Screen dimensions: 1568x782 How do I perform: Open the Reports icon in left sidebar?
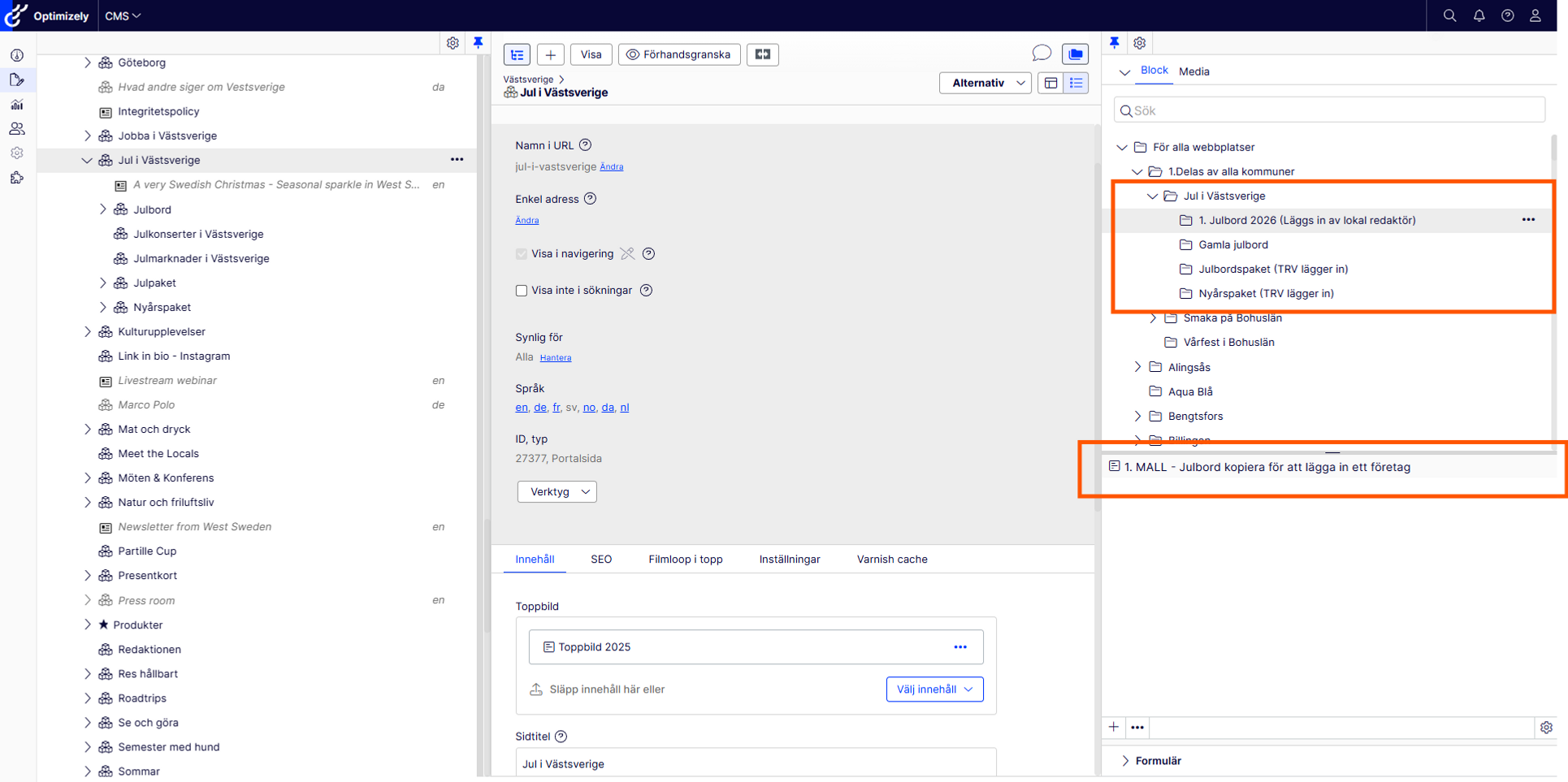tap(17, 104)
